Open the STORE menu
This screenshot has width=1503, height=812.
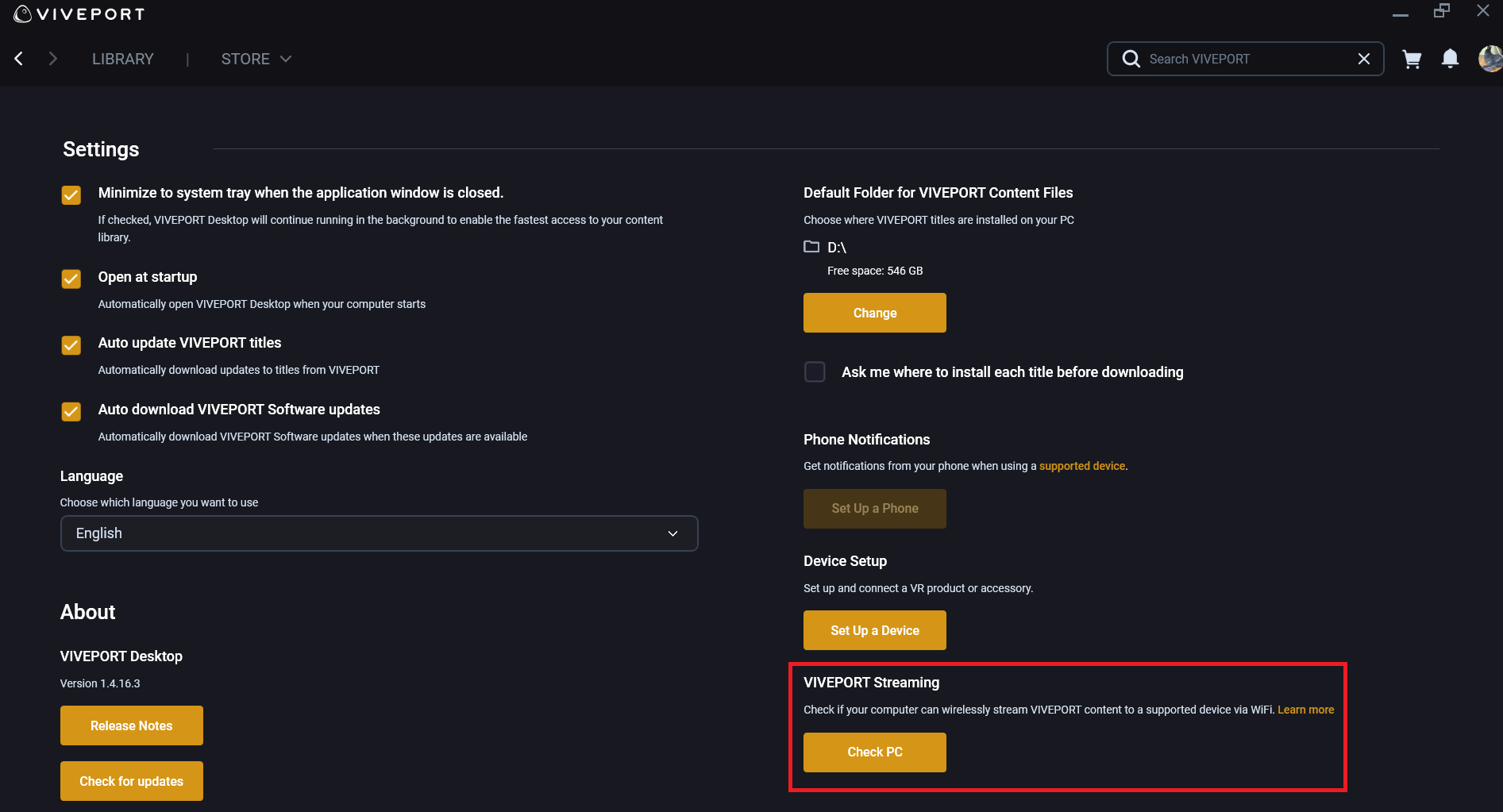(x=245, y=59)
